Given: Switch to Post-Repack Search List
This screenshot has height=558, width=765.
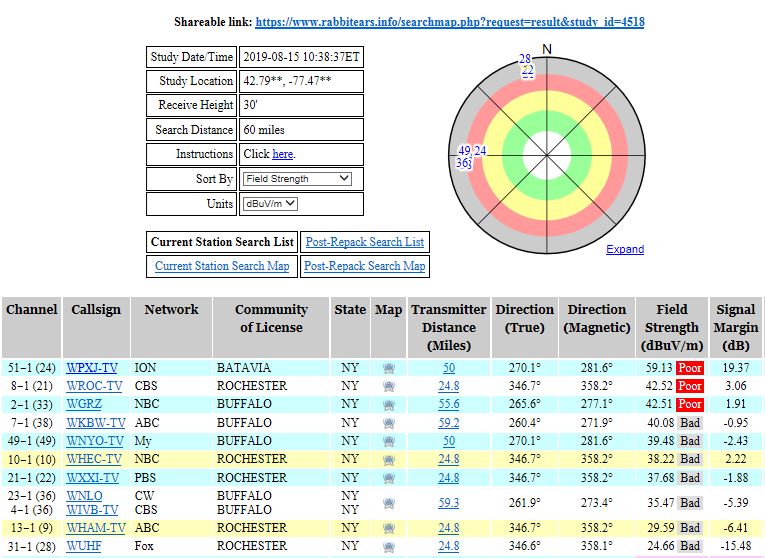Looking at the screenshot, I should (x=364, y=242).
